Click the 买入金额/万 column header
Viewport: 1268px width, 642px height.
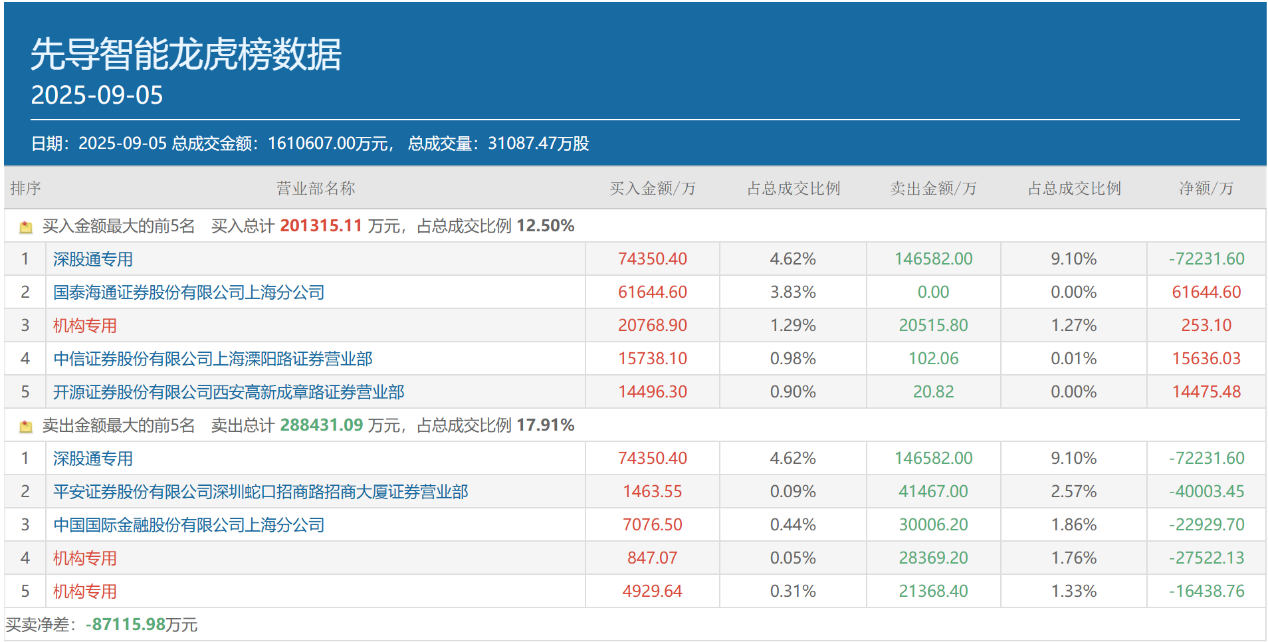(653, 188)
